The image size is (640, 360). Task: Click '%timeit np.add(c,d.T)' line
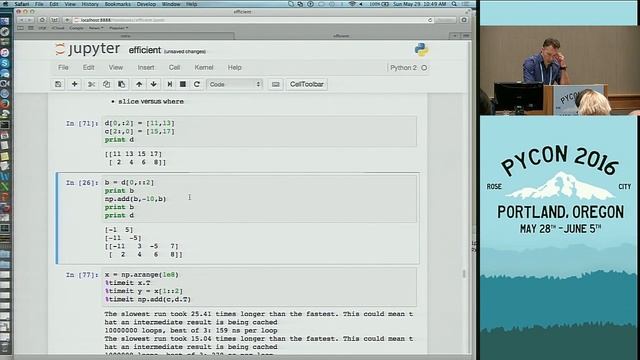pos(148,299)
